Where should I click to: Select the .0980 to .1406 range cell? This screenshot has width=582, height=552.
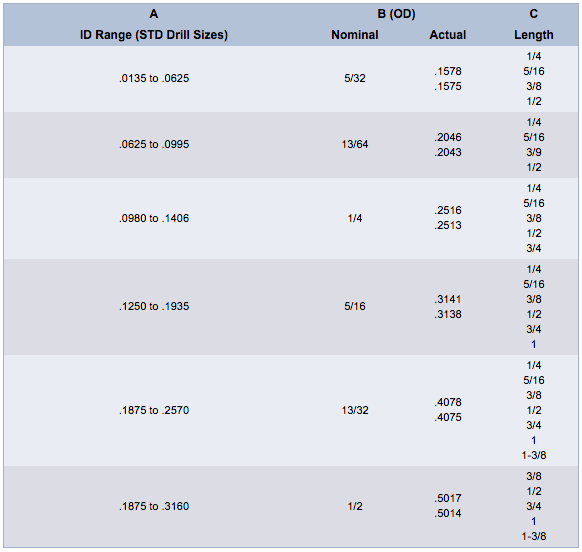click(x=154, y=218)
